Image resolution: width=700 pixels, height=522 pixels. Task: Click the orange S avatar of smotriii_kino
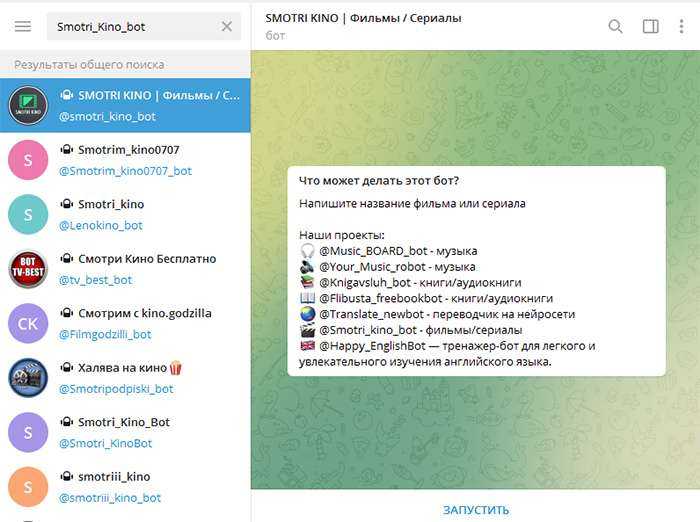click(x=28, y=487)
